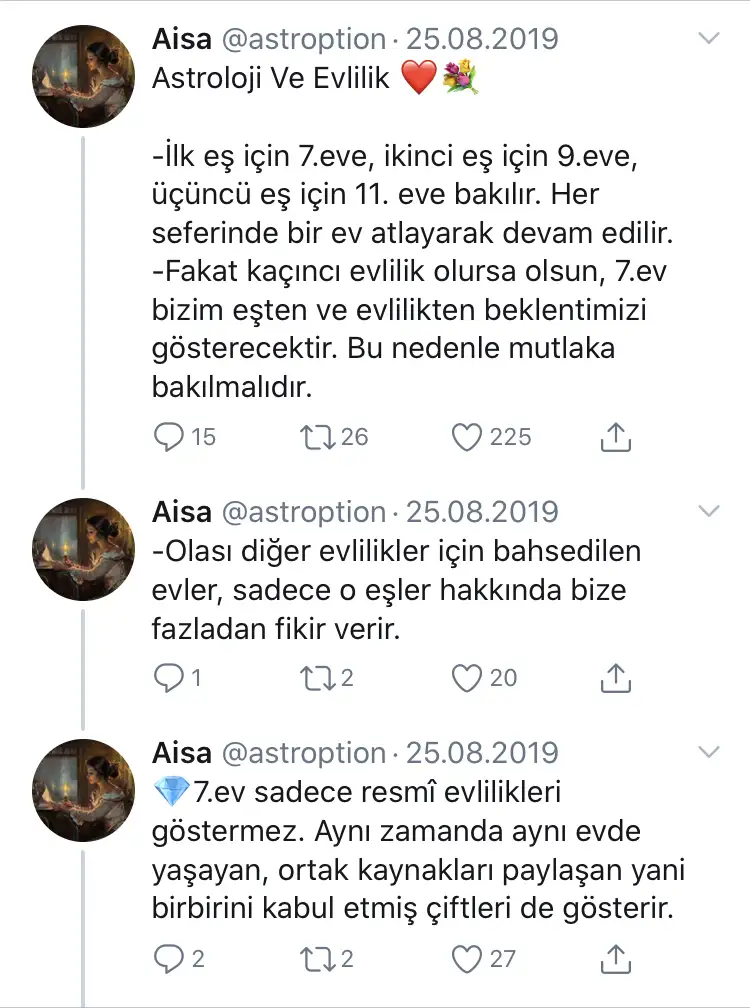The height and width of the screenshot is (1008, 750).
Task: Open Aisa's avatar on the first tweet
Action: (84, 76)
